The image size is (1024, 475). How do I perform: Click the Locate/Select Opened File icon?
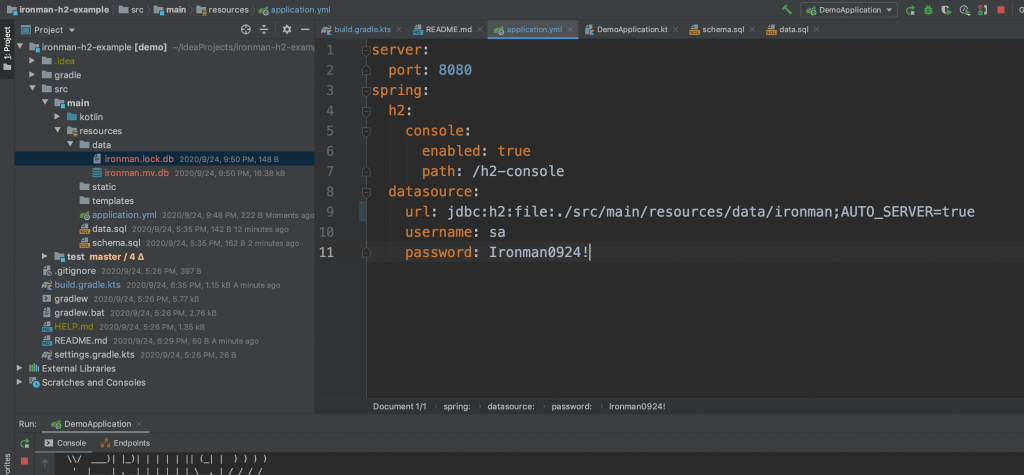tap(246, 29)
